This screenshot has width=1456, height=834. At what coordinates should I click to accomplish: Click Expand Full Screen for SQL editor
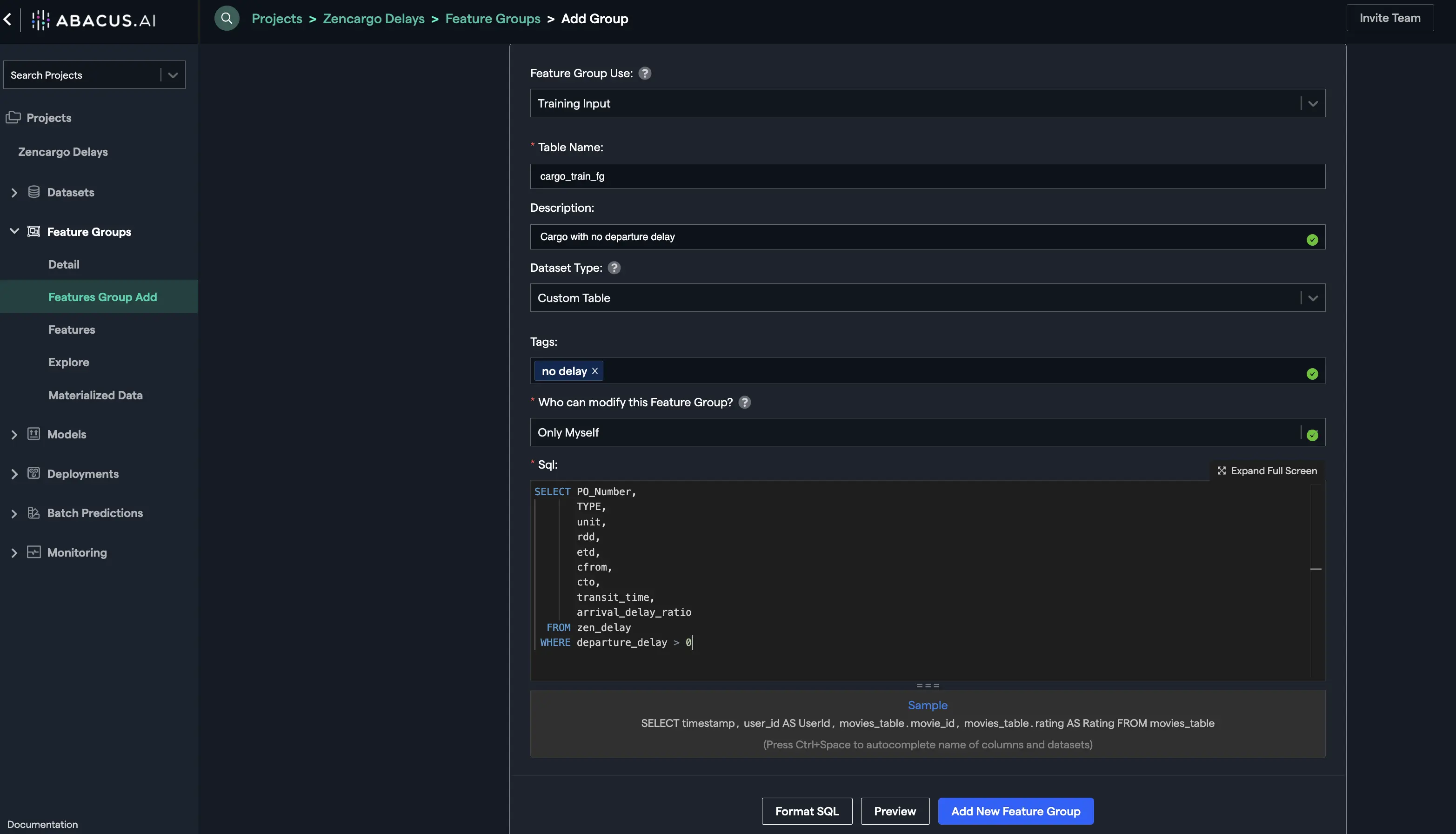click(1267, 471)
